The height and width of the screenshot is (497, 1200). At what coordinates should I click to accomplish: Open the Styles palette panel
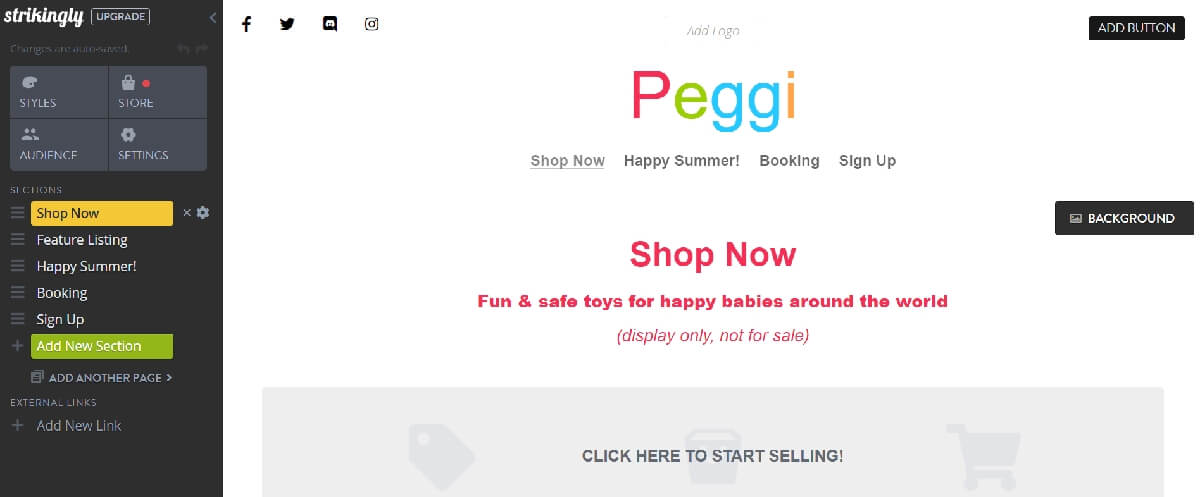59,92
